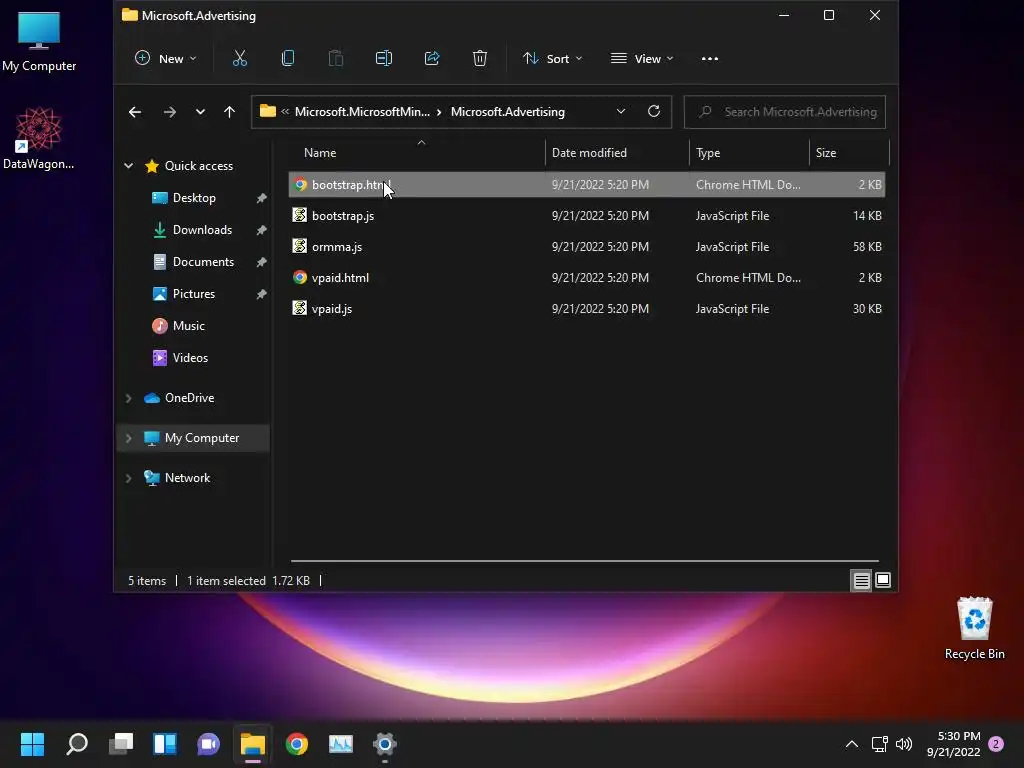This screenshot has width=1024, height=768.
Task: Expand the Network tree node
Action: [129, 478]
